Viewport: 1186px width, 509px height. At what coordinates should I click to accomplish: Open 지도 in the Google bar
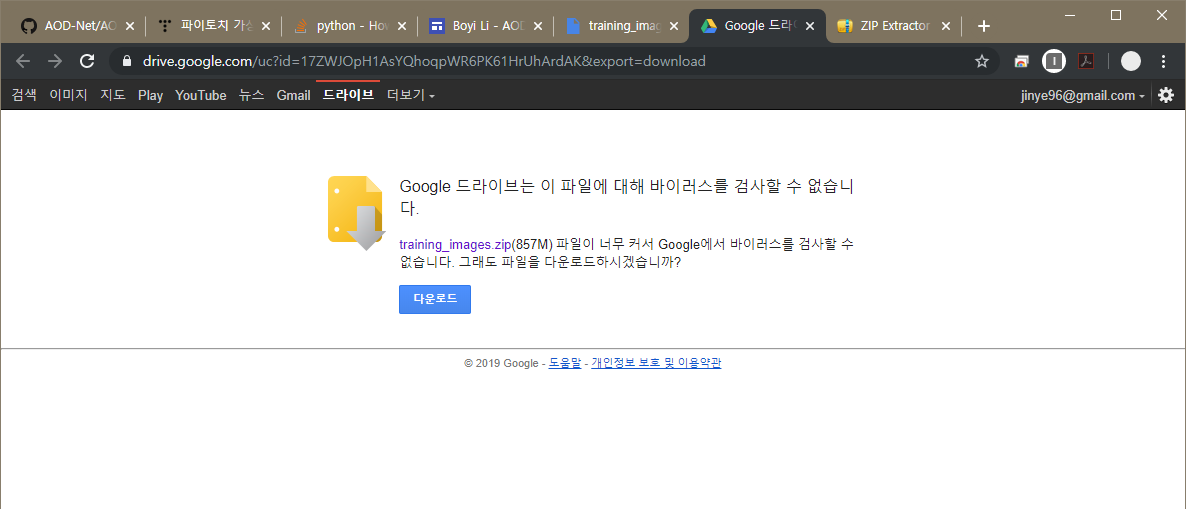pyautogui.click(x=113, y=95)
